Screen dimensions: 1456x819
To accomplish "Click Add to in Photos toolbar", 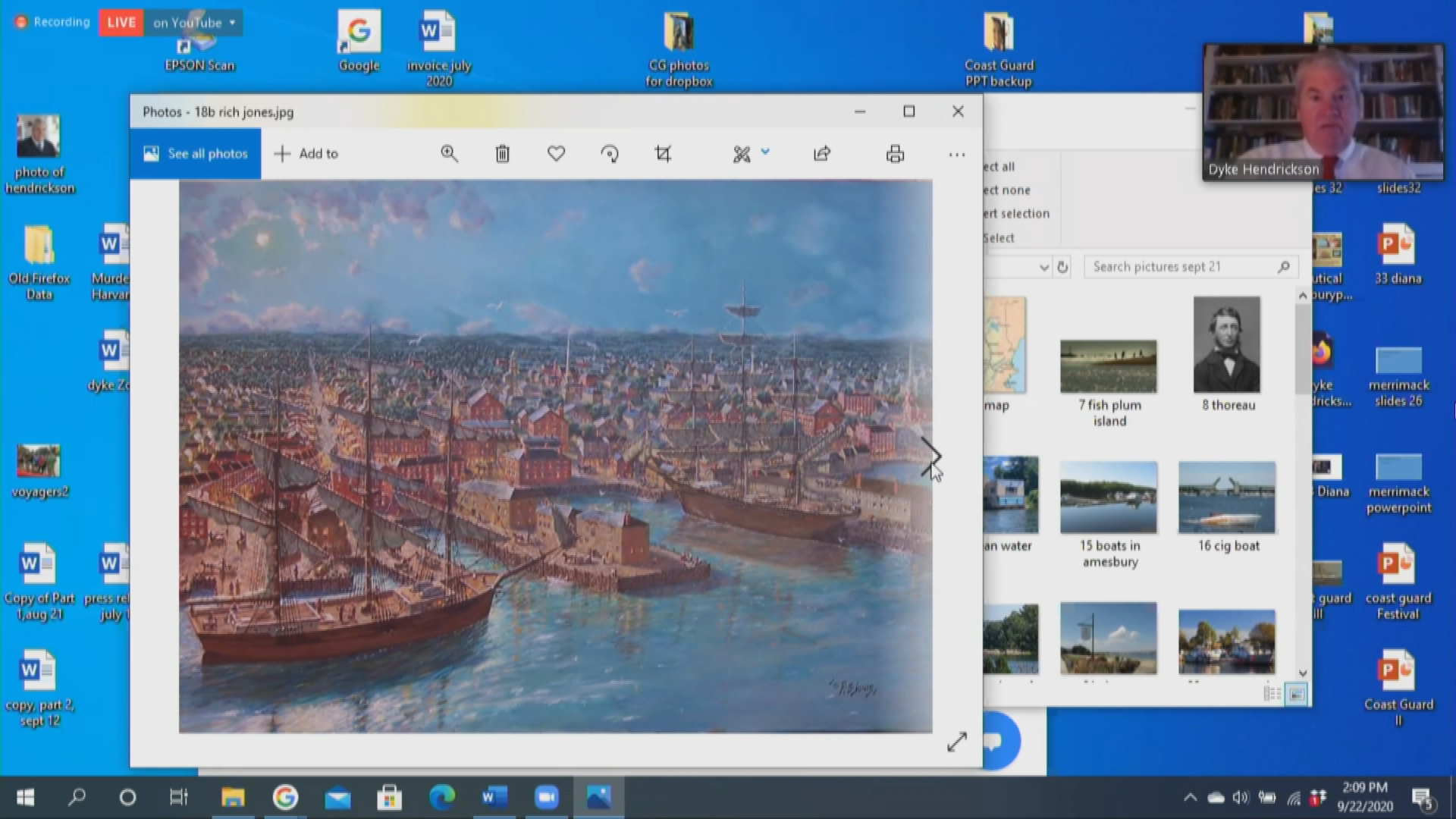I will tap(306, 154).
